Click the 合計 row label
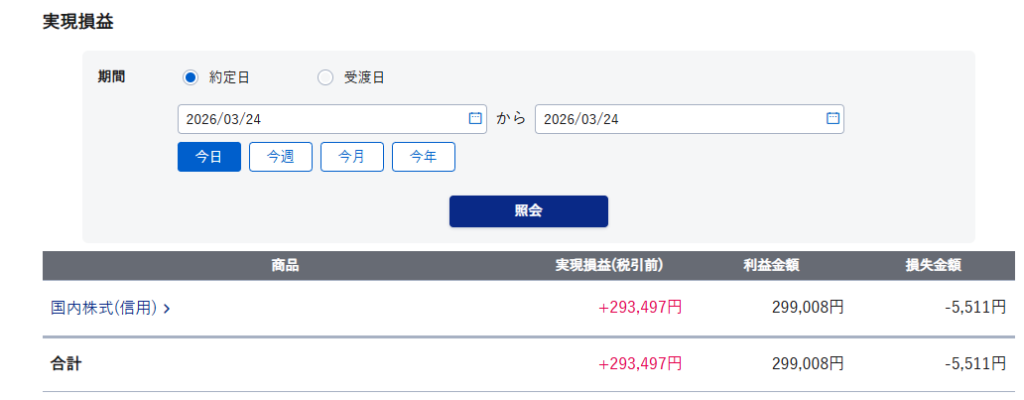This screenshot has width=1024, height=400. (x=66, y=364)
